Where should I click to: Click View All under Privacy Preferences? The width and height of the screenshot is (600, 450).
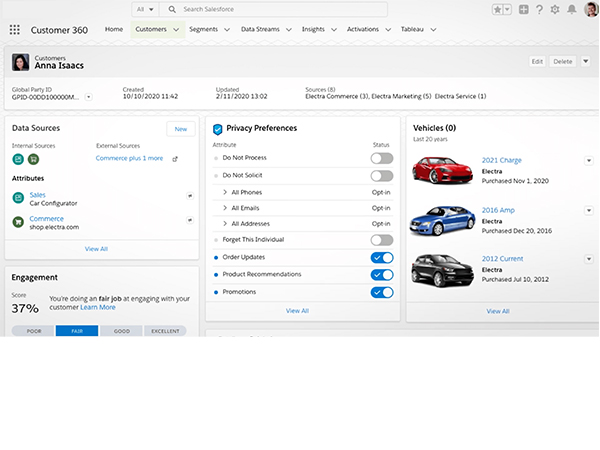click(297, 311)
